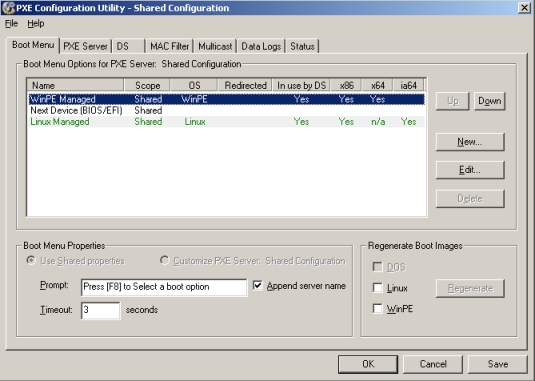
Task: Enable the Linux regenerate checkbox
Action: pyautogui.click(x=377, y=288)
